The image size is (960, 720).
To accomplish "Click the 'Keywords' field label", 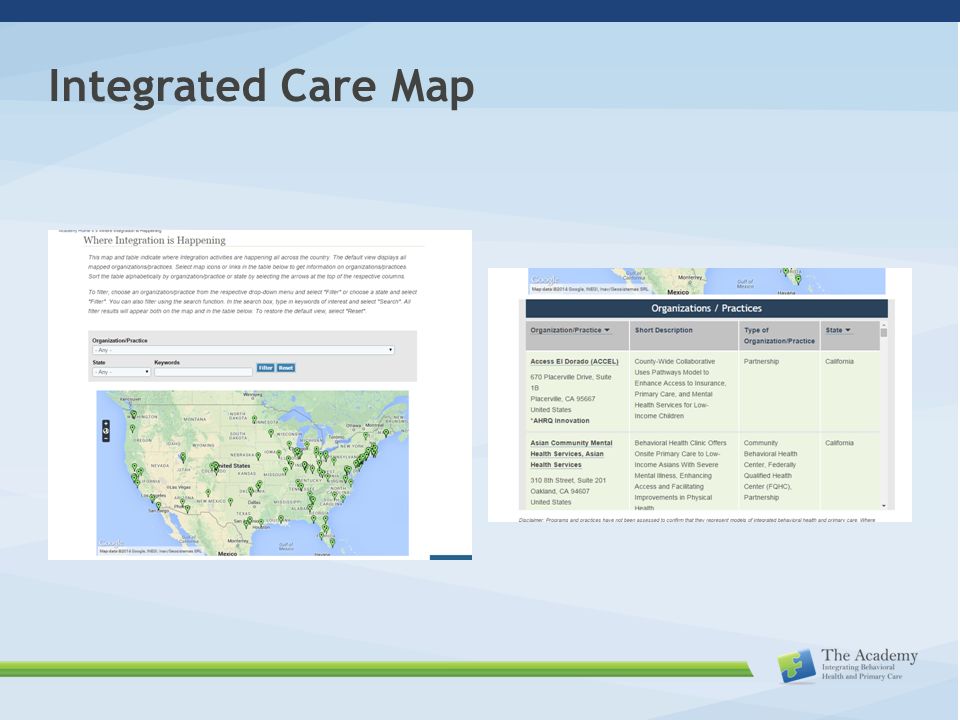I will tap(167, 362).
